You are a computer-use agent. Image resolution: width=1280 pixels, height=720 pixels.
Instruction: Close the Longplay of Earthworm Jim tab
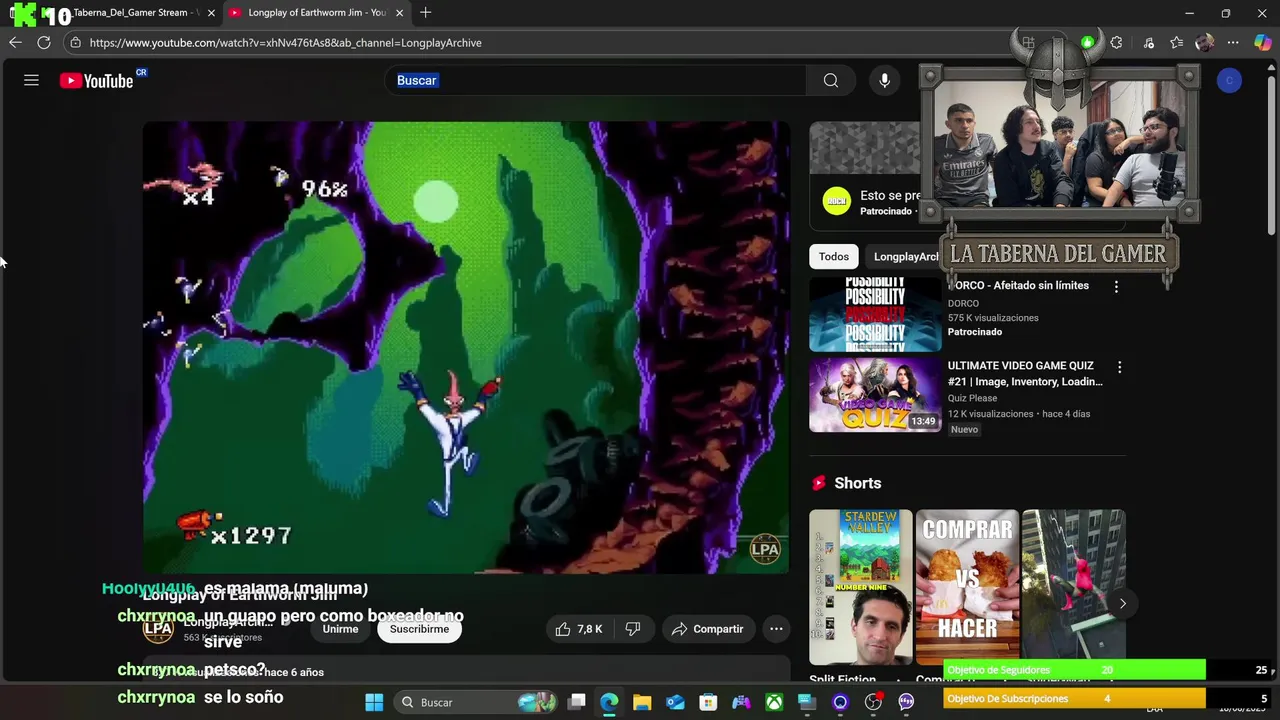point(399,13)
